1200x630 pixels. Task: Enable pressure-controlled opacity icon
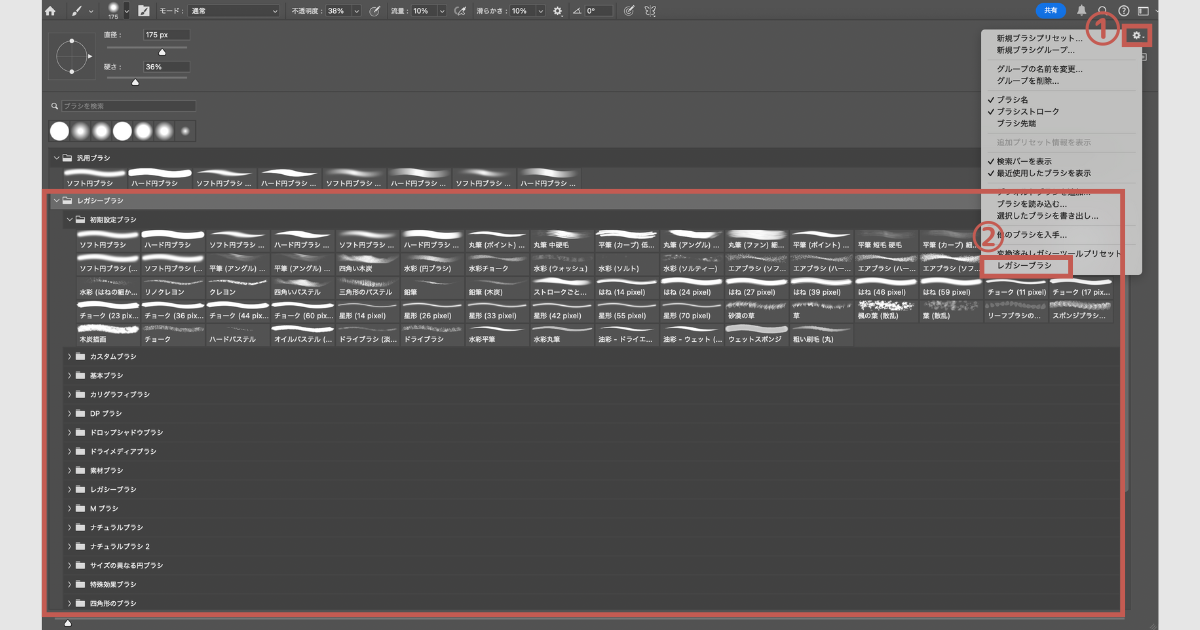pos(372,11)
